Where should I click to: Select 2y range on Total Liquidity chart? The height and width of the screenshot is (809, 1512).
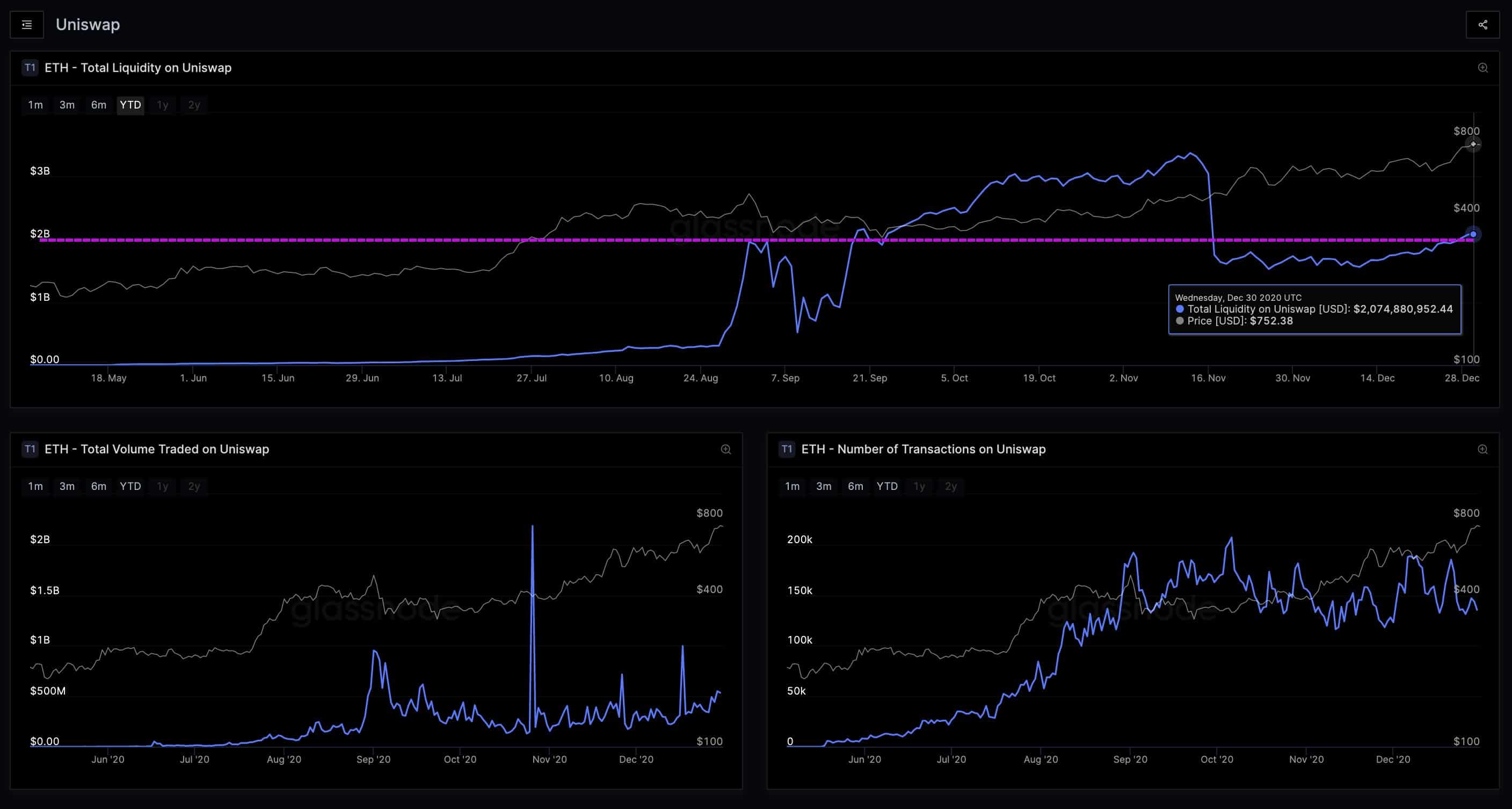click(194, 105)
